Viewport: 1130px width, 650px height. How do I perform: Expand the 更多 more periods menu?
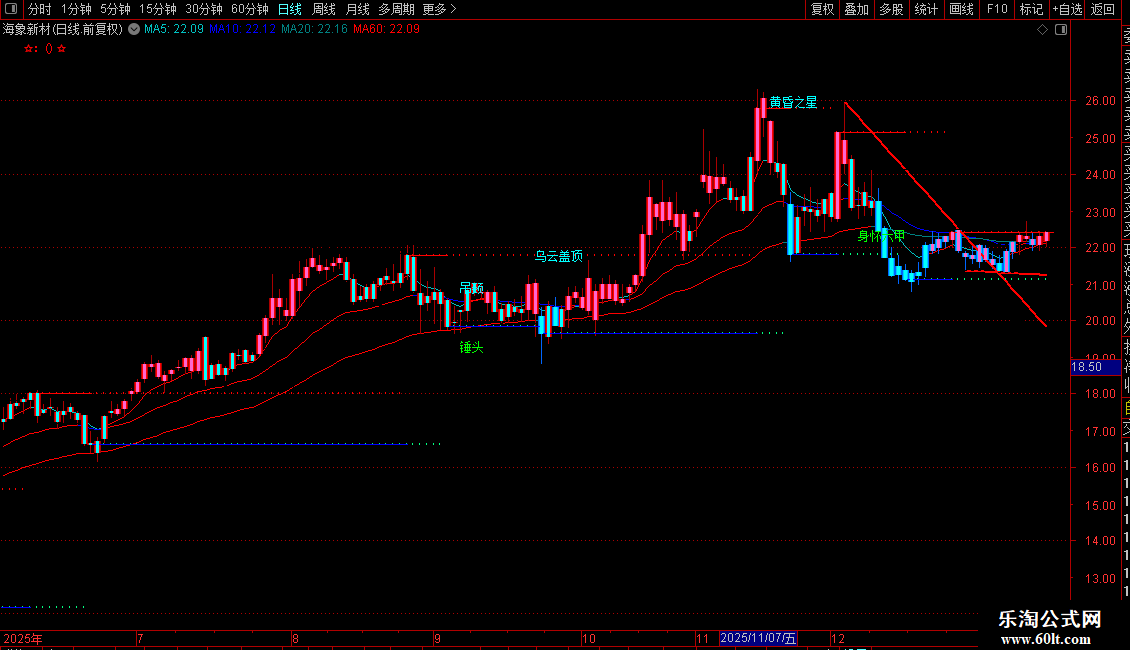pyautogui.click(x=440, y=9)
